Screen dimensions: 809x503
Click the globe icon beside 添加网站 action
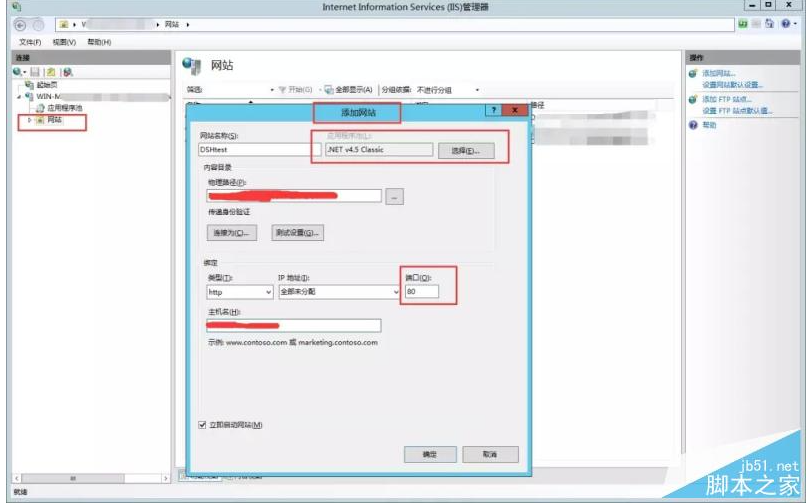(x=693, y=73)
